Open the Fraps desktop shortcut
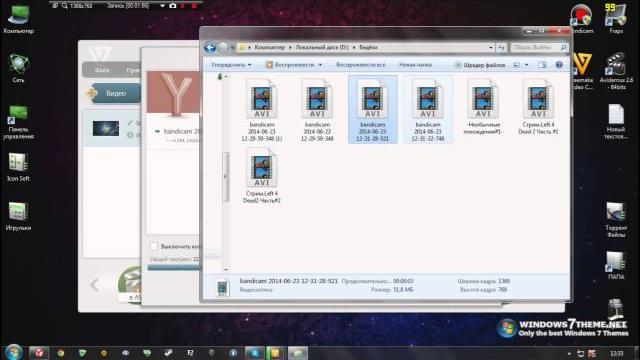 point(616,18)
